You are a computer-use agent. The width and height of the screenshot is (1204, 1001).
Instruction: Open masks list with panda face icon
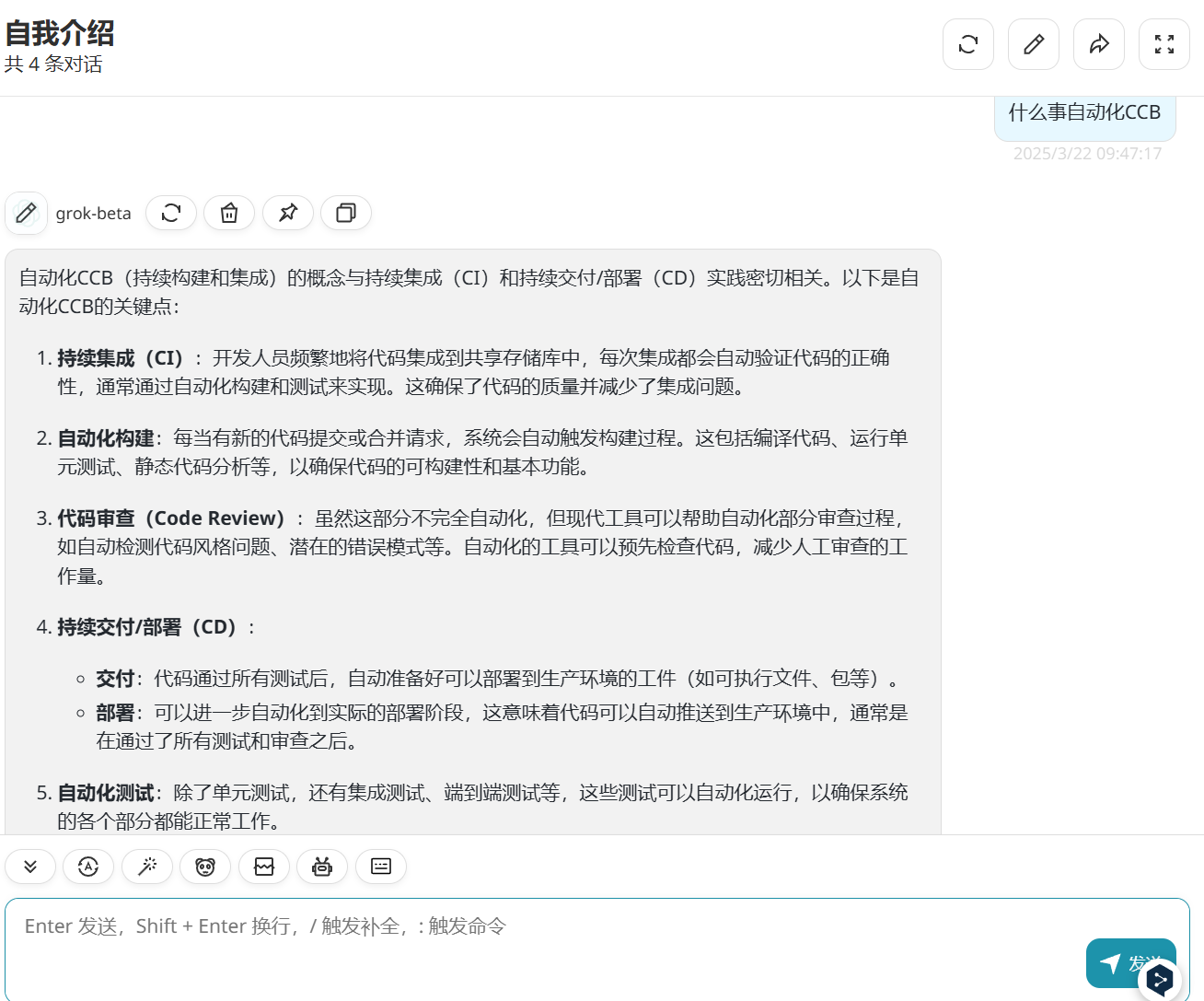[205, 867]
